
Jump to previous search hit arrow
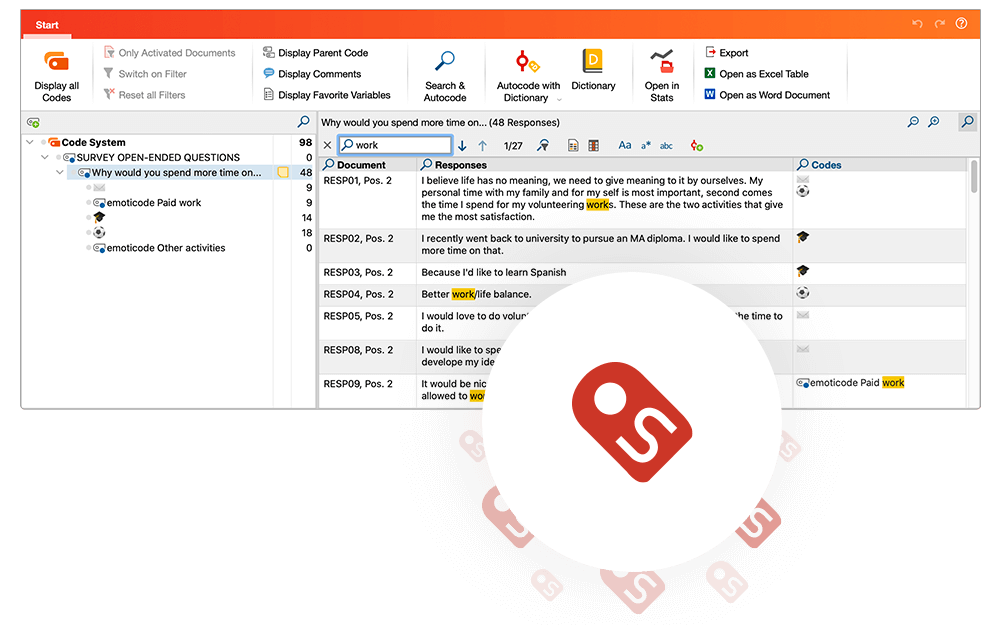(x=483, y=146)
